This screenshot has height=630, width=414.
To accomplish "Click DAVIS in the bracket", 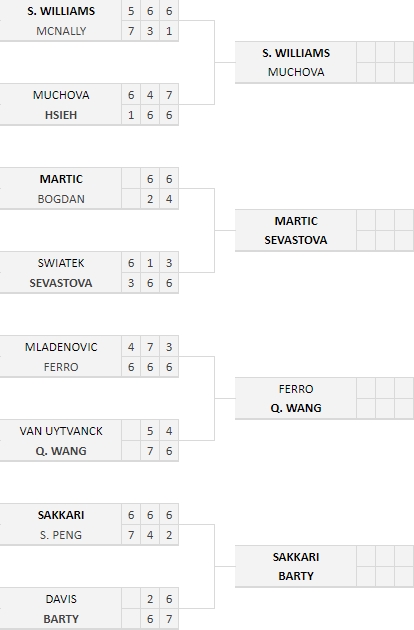I will 61,599.
